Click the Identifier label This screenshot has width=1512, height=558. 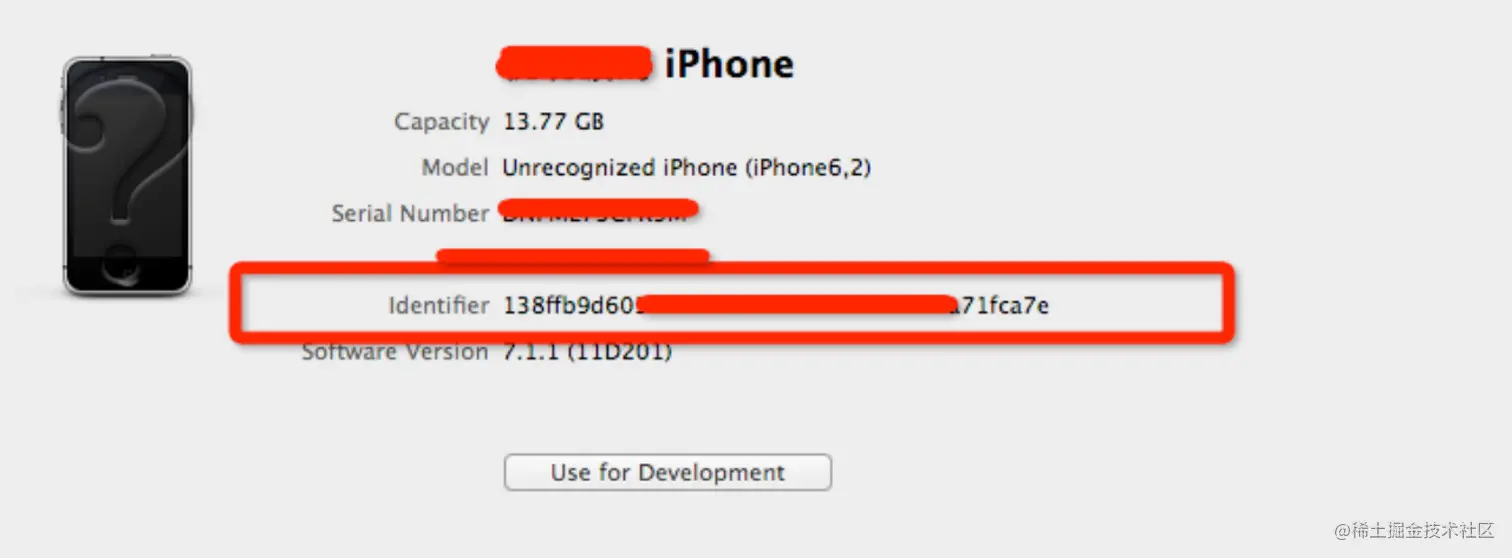click(x=439, y=306)
